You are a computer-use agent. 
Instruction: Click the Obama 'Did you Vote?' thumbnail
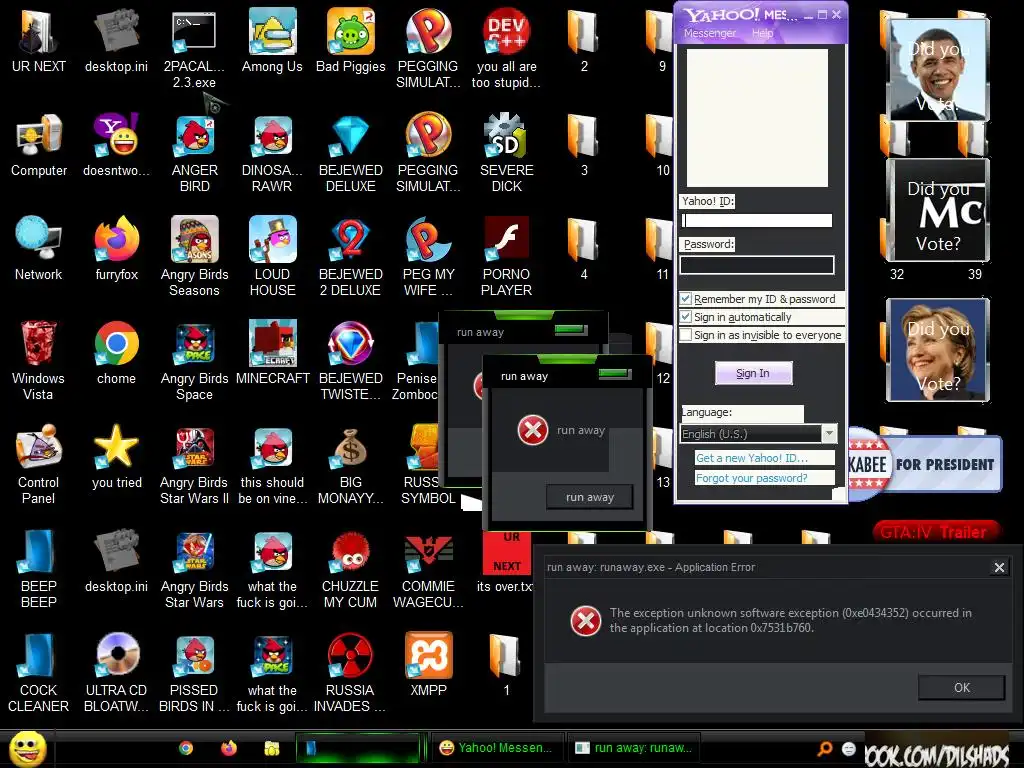(x=938, y=70)
